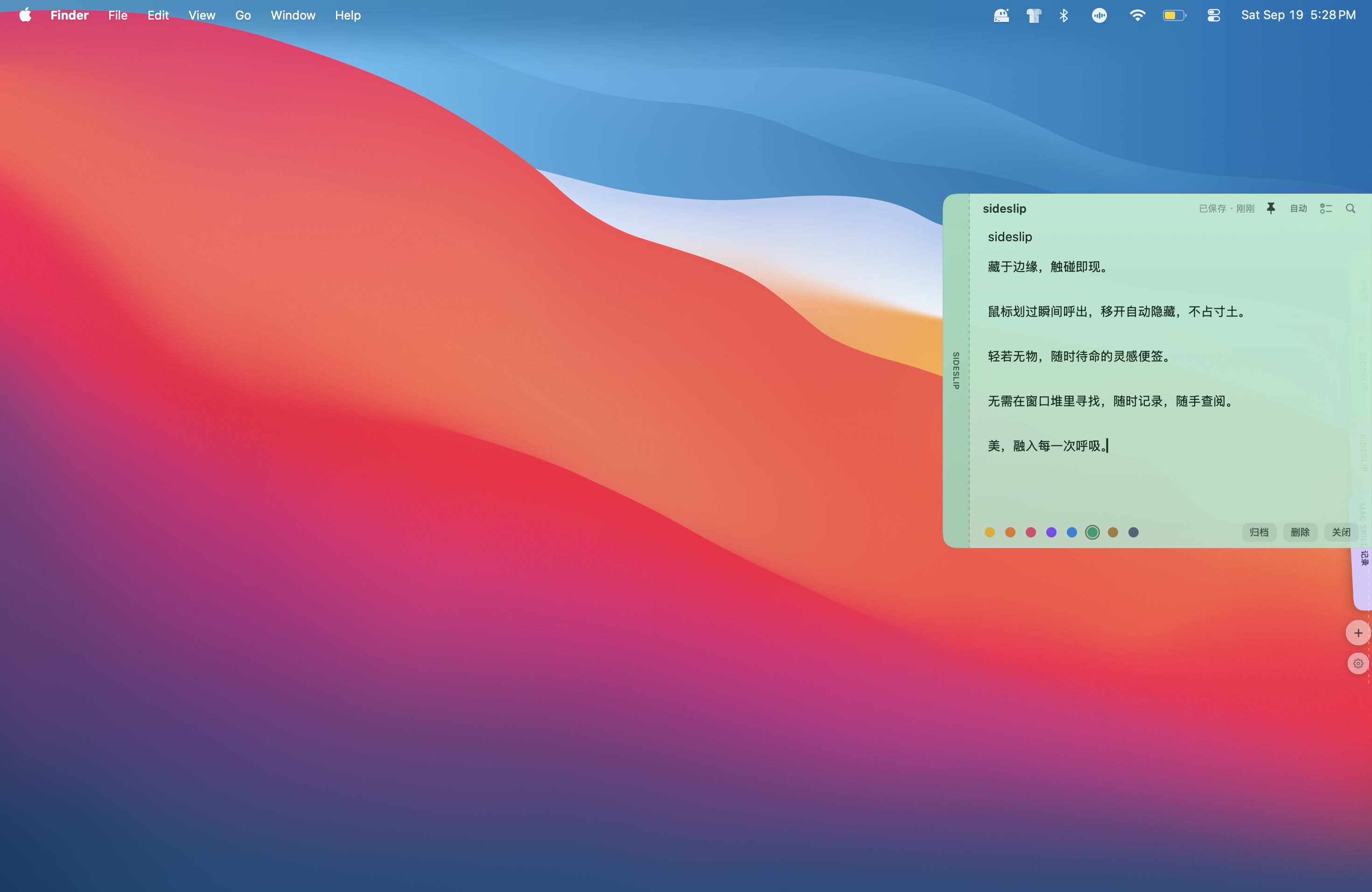Image resolution: width=1372 pixels, height=892 pixels.
Task: Click the audio waveform menu bar icon
Action: point(1099,15)
